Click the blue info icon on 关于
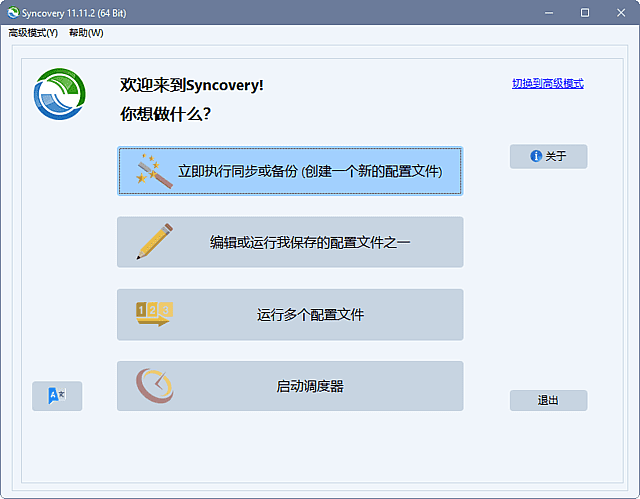This screenshot has width=640, height=499. (536, 156)
